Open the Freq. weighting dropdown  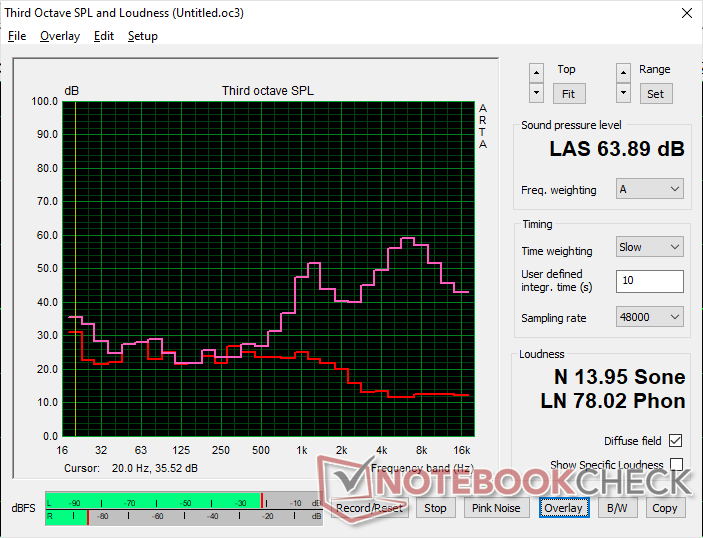[x=650, y=189]
